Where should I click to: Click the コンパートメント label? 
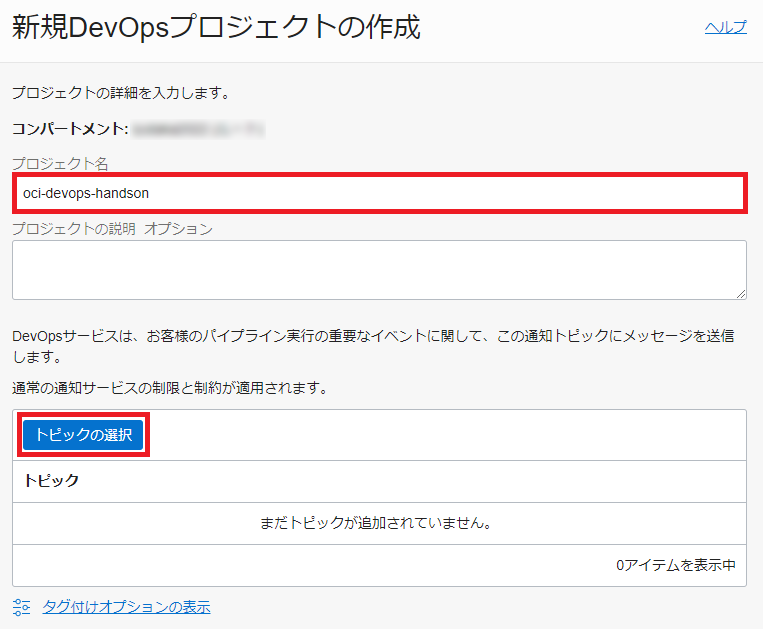click(69, 129)
